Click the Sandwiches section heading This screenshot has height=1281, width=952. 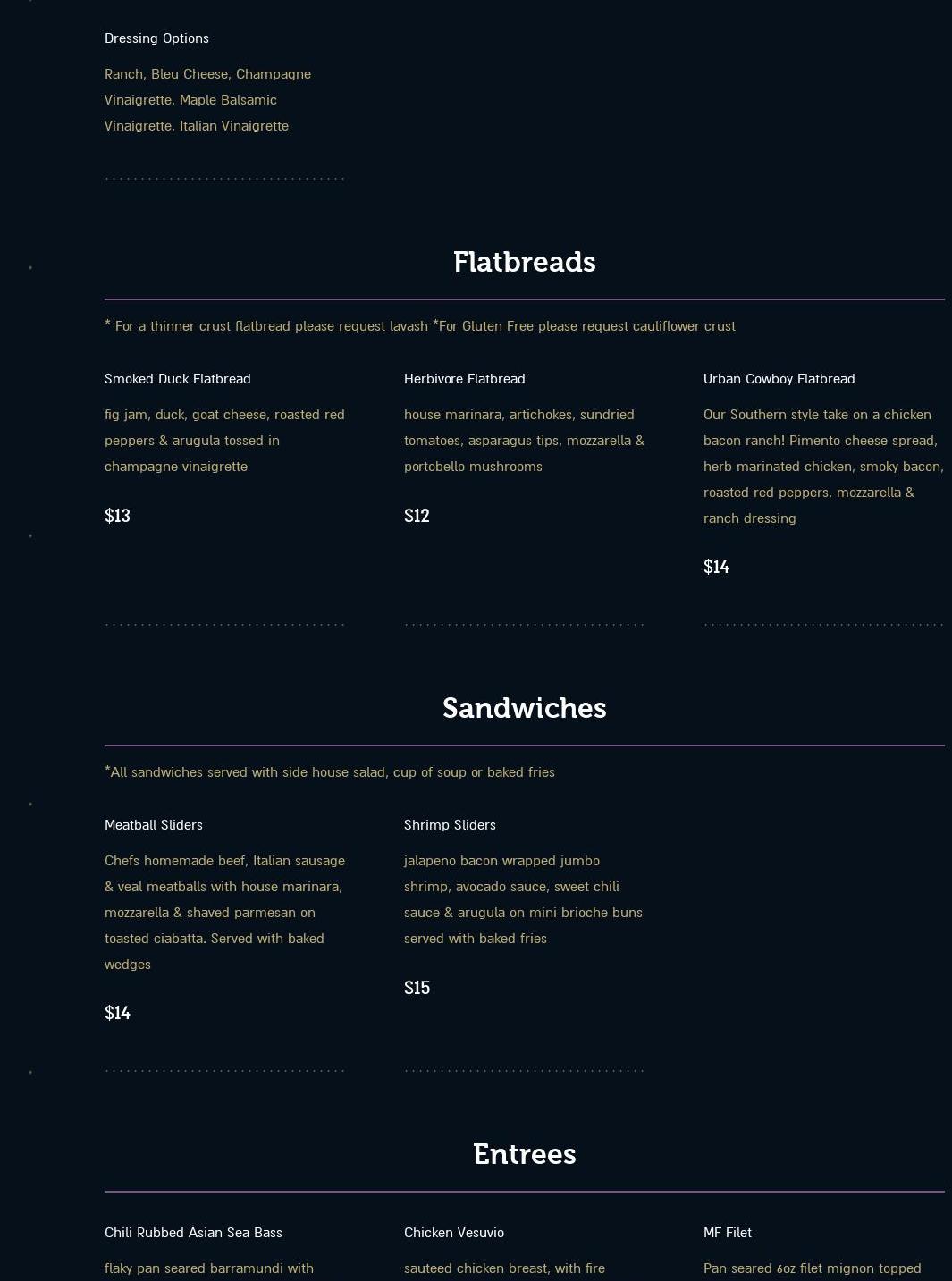point(524,708)
